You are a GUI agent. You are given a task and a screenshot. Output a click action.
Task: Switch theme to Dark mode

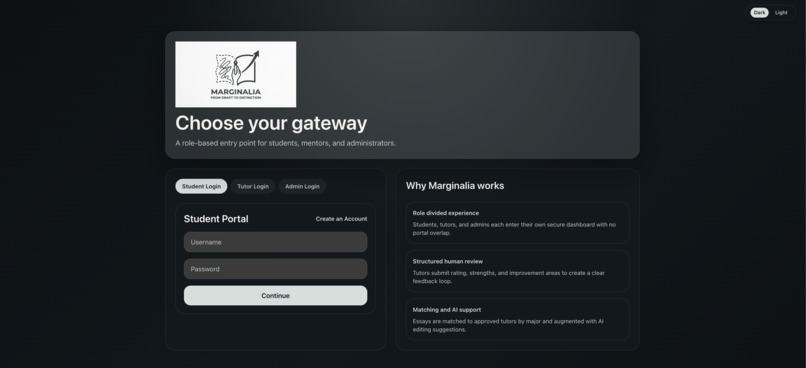[x=759, y=13]
